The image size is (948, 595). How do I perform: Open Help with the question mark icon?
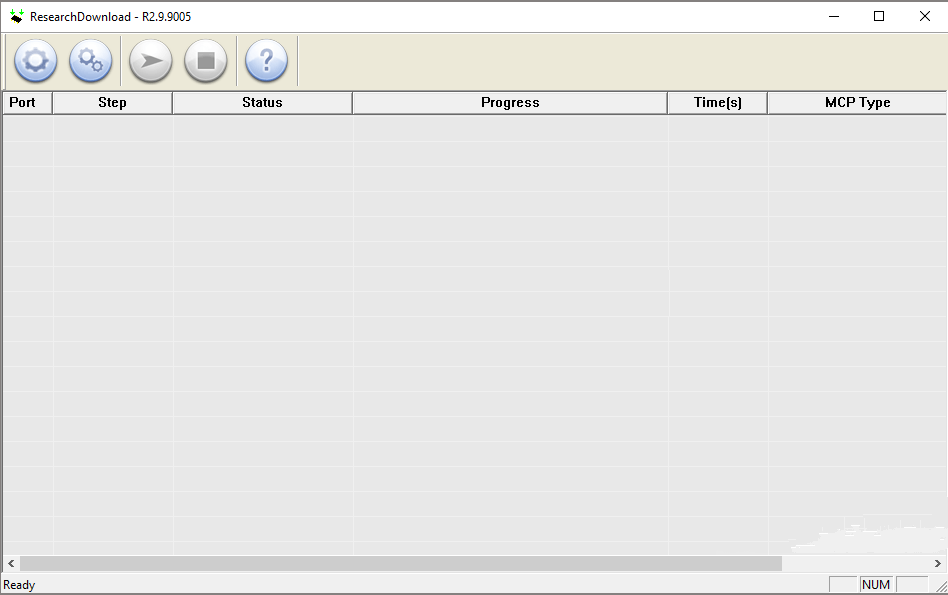coord(266,61)
